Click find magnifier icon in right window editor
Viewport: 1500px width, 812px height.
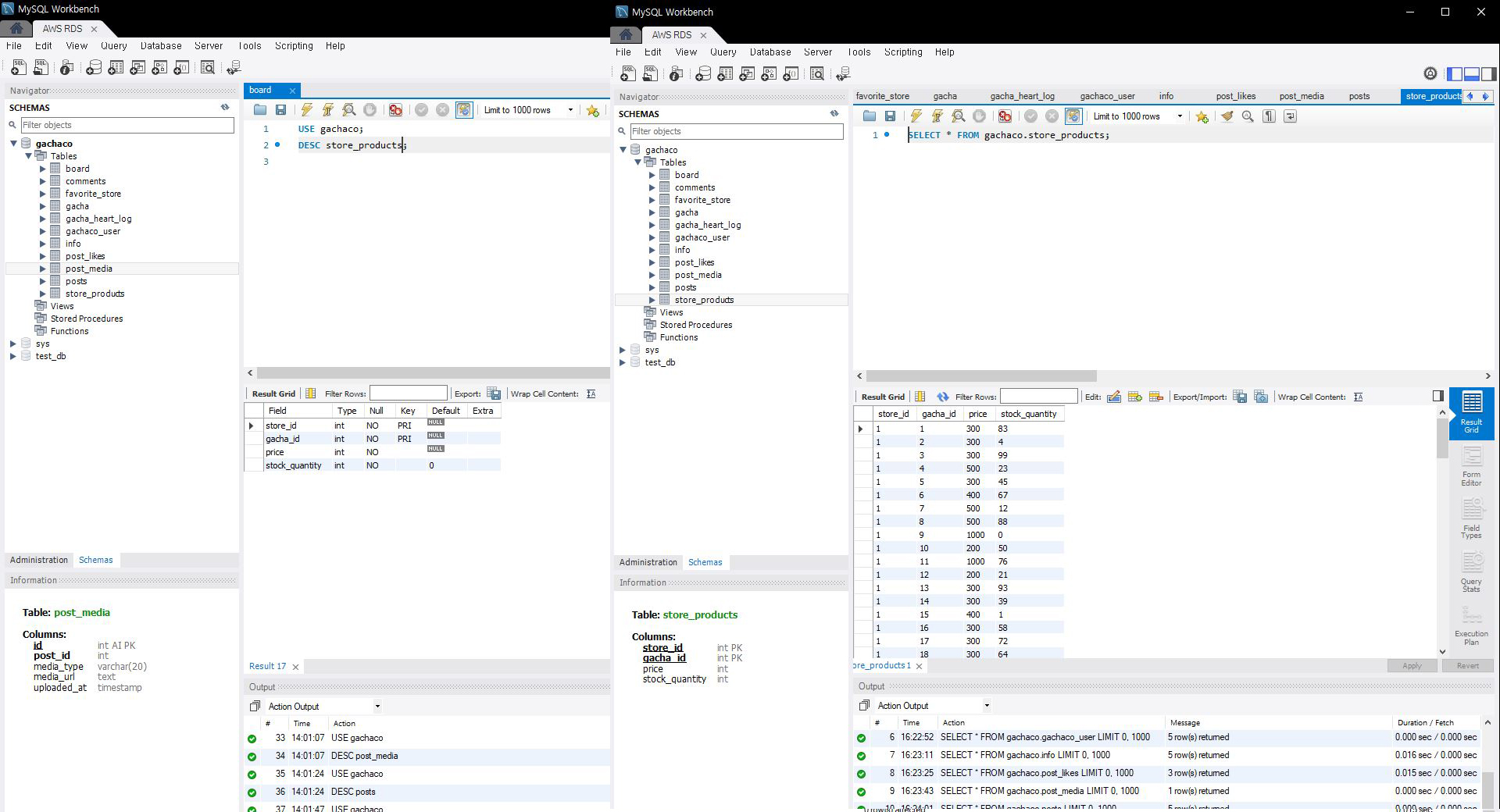coord(1248,116)
